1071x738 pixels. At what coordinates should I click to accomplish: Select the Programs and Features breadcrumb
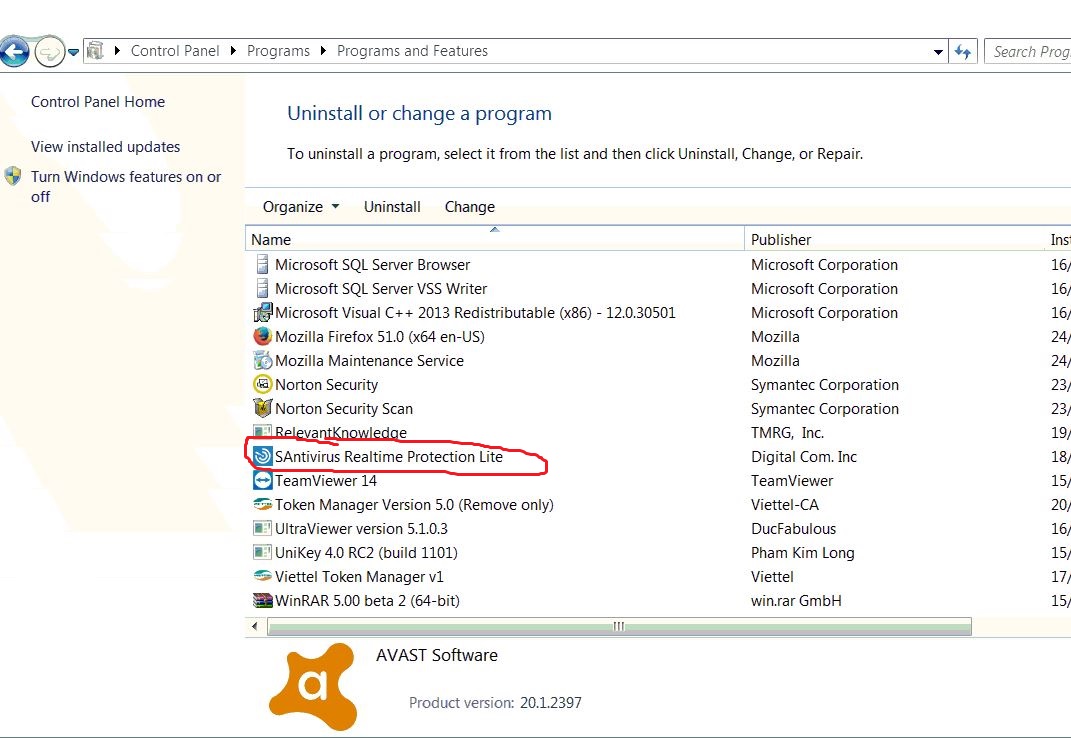point(412,51)
